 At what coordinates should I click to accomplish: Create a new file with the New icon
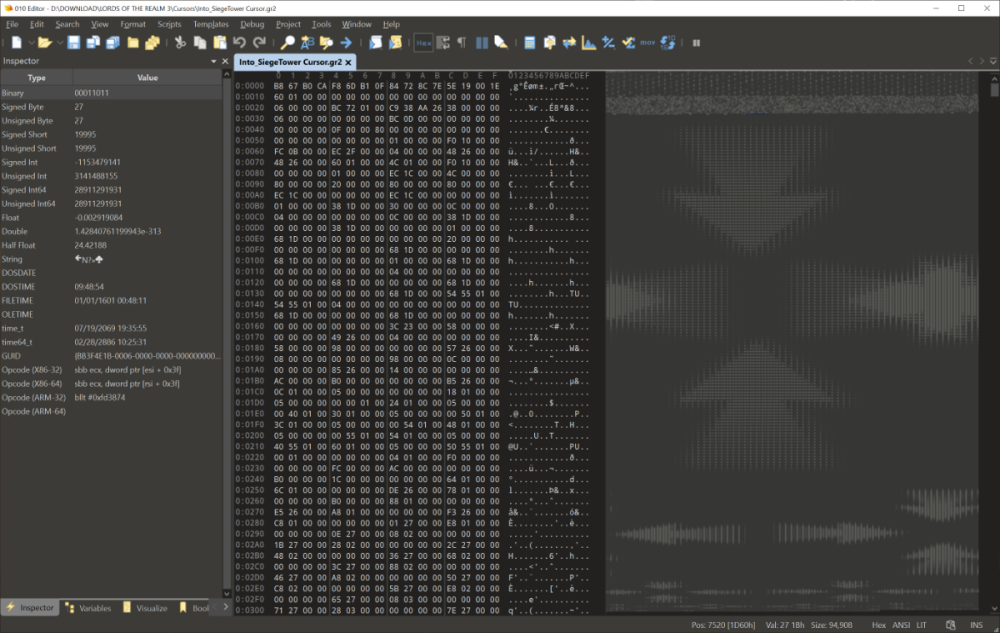pyautogui.click(x=16, y=43)
